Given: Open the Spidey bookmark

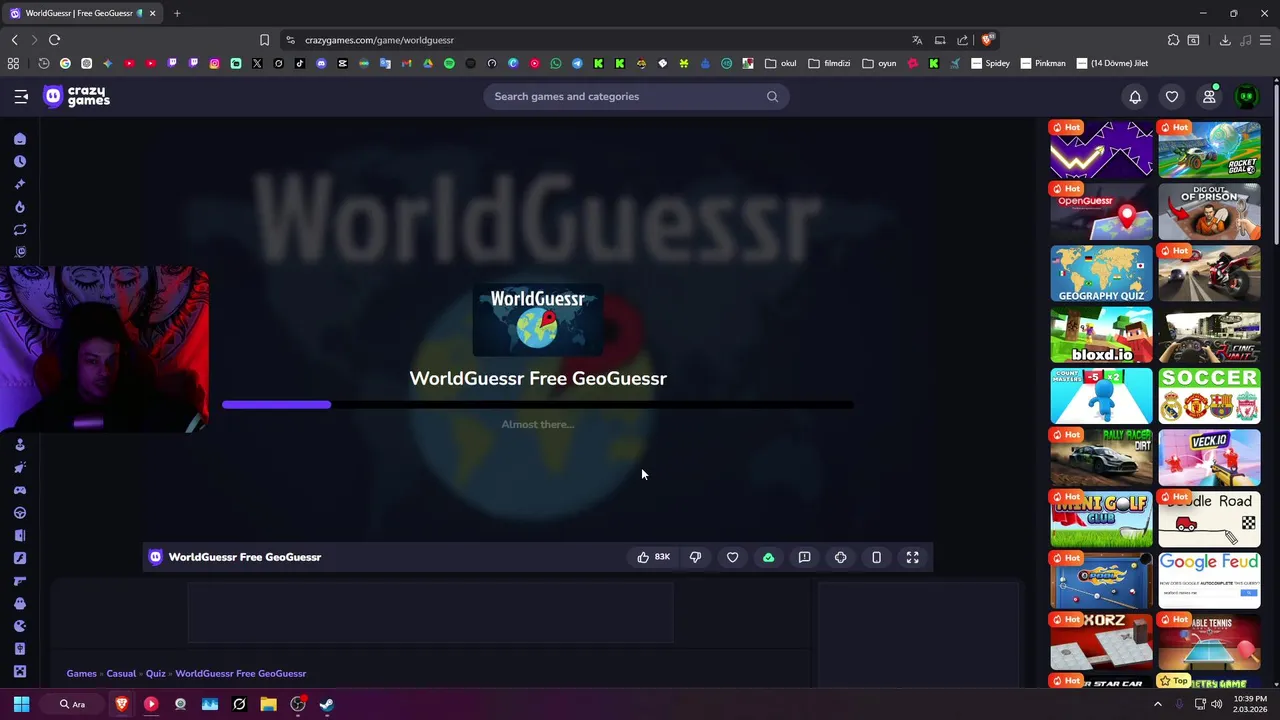Looking at the screenshot, I should coord(990,63).
